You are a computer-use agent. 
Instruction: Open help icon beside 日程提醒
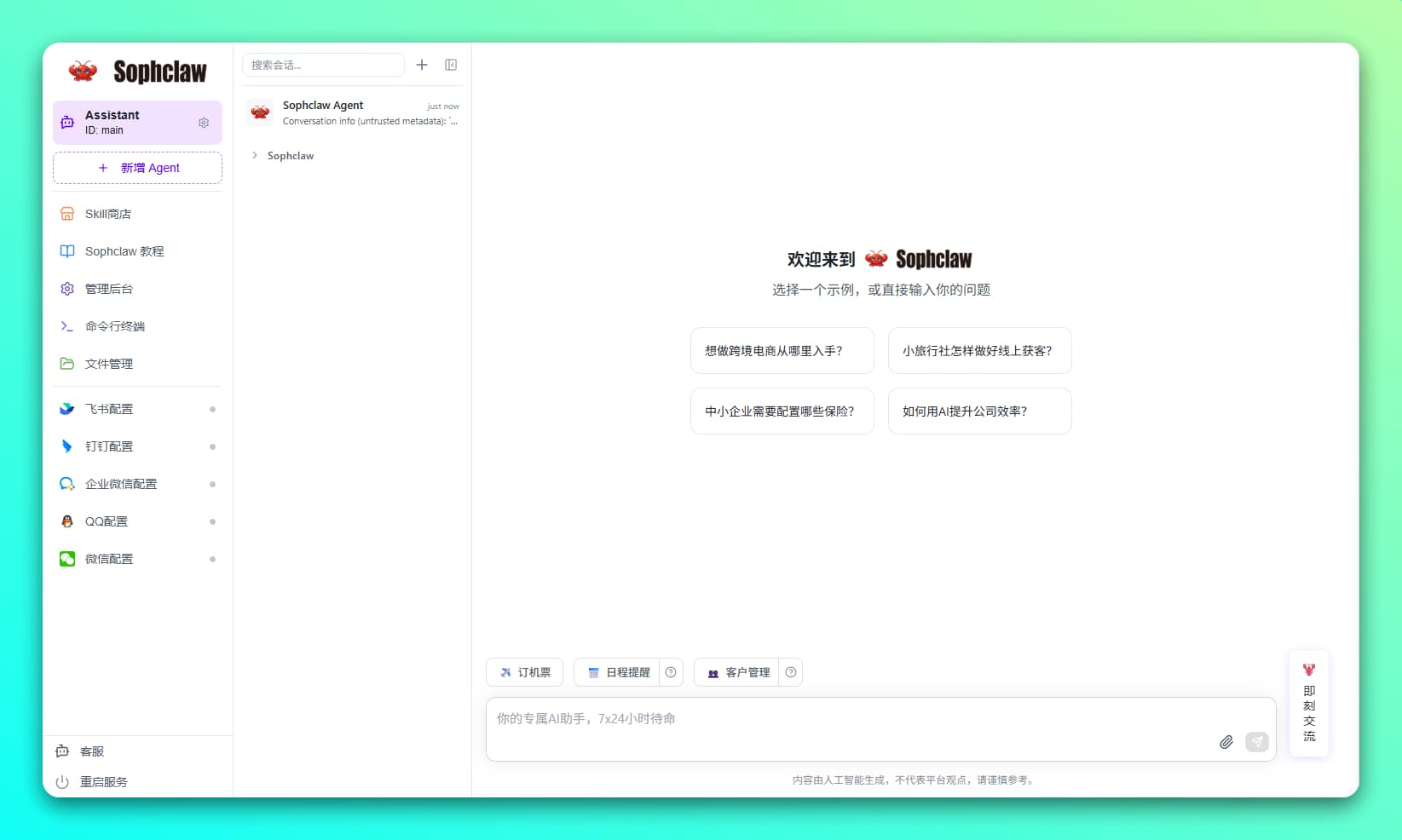671,672
